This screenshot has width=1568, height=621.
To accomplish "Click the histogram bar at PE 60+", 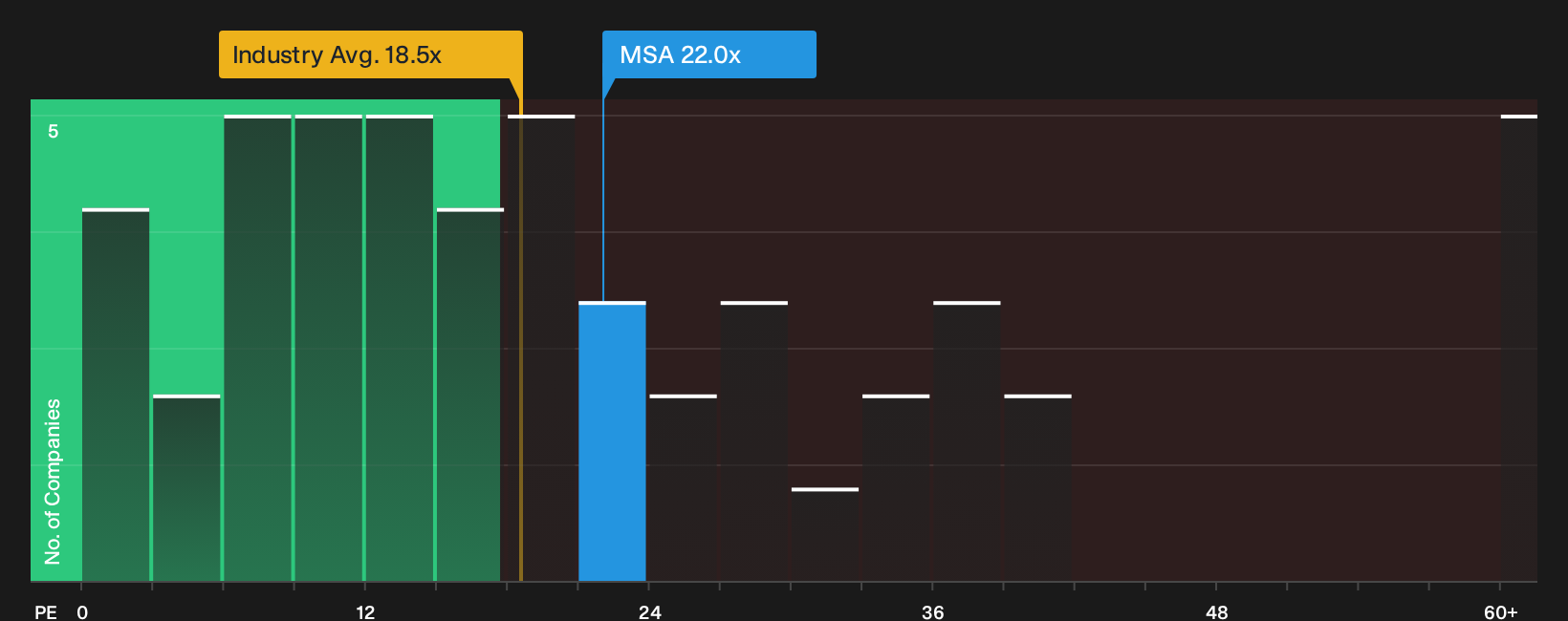I will [1519, 348].
